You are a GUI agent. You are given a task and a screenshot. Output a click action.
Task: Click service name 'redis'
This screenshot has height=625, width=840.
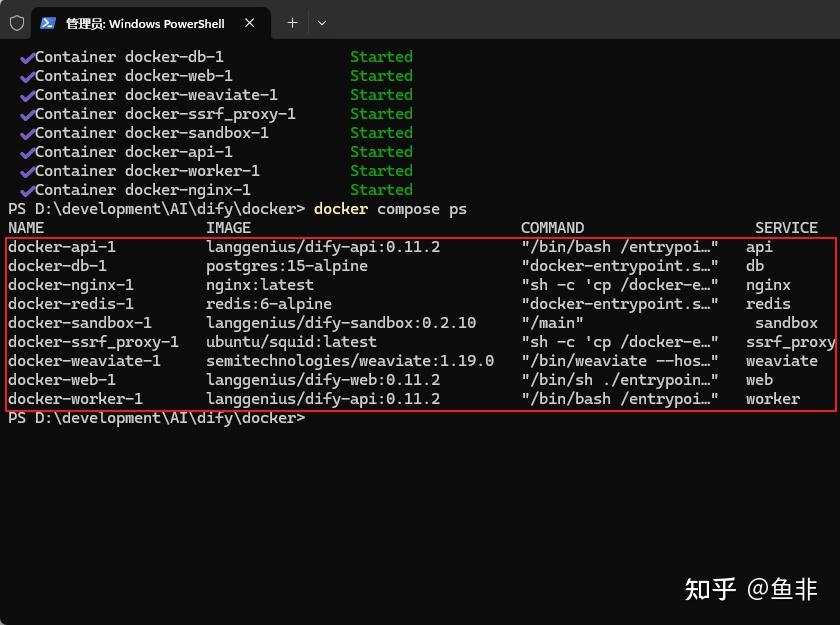pyautogui.click(x=768, y=304)
